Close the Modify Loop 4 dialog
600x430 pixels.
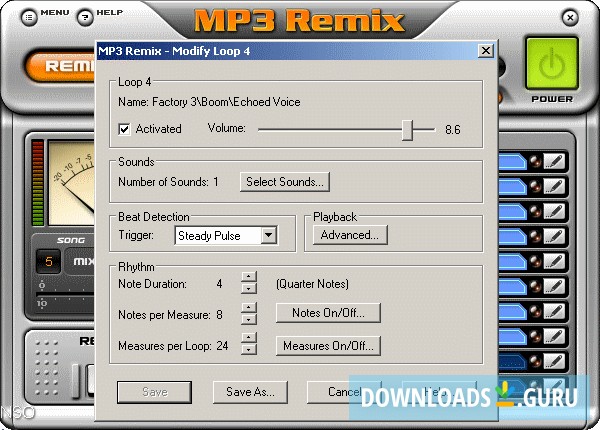(486, 50)
